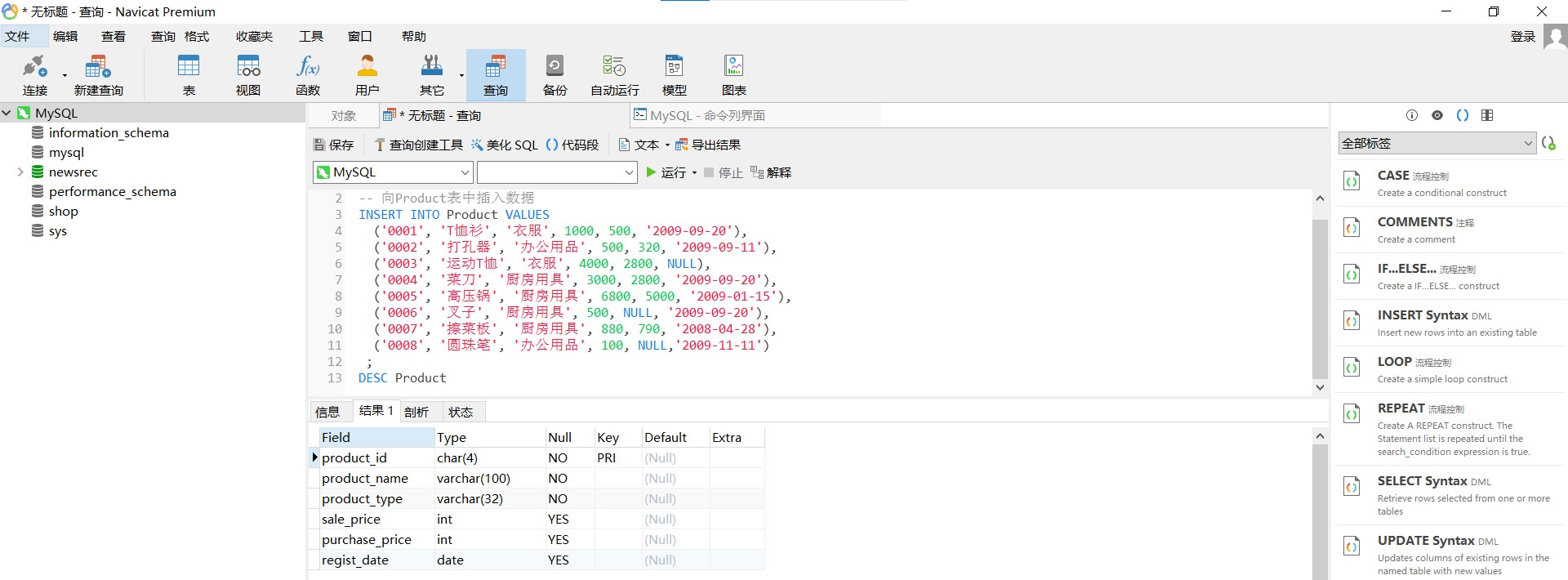Open the 全部标签 tag filter dropdown
This screenshot has width=1568, height=580.
click(x=1437, y=143)
